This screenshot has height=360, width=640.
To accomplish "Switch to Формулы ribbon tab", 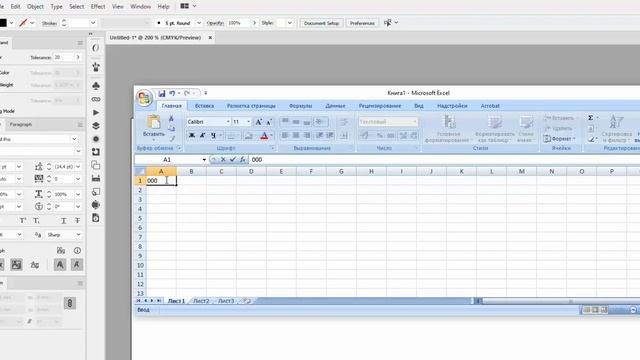I will [300, 106].
